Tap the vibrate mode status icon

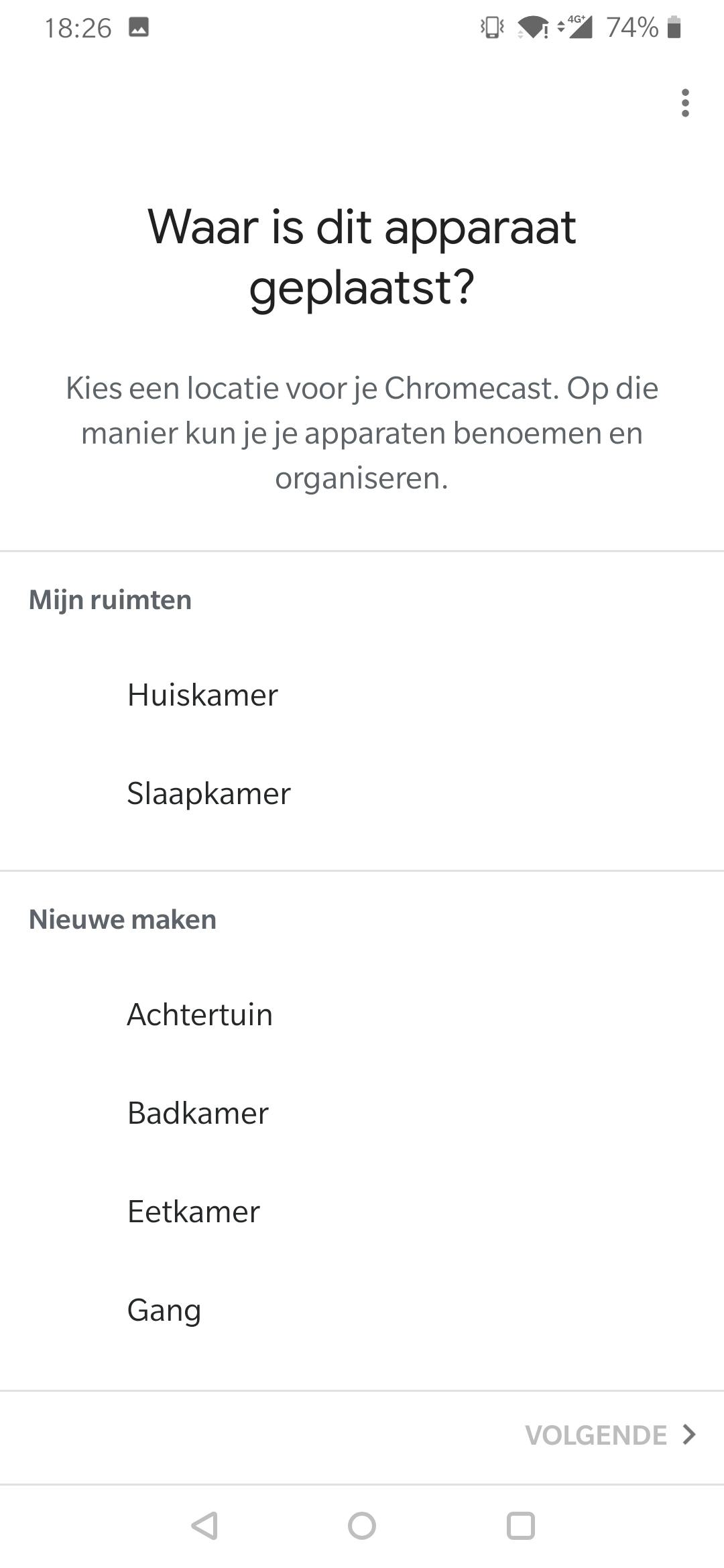point(492,27)
